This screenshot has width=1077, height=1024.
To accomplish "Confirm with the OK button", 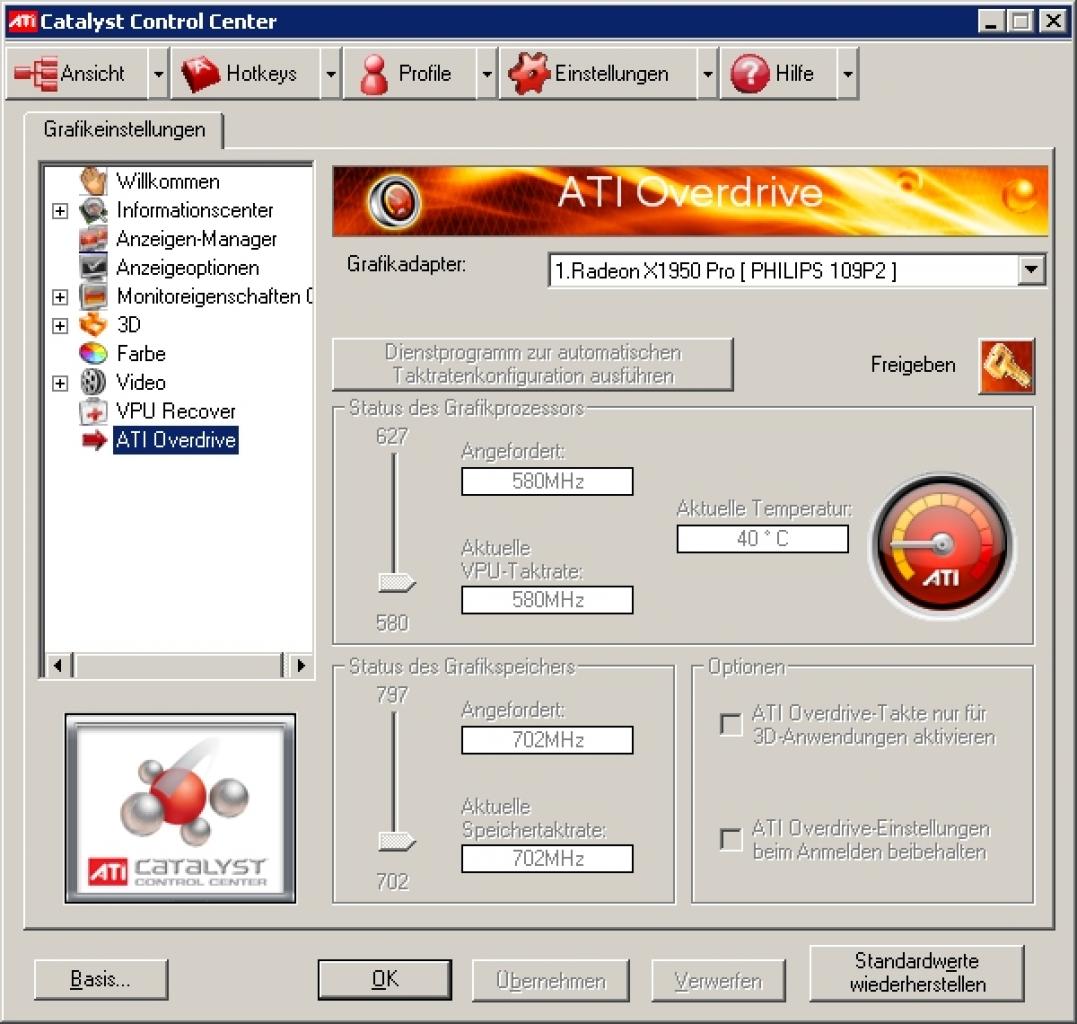I will point(385,979).
